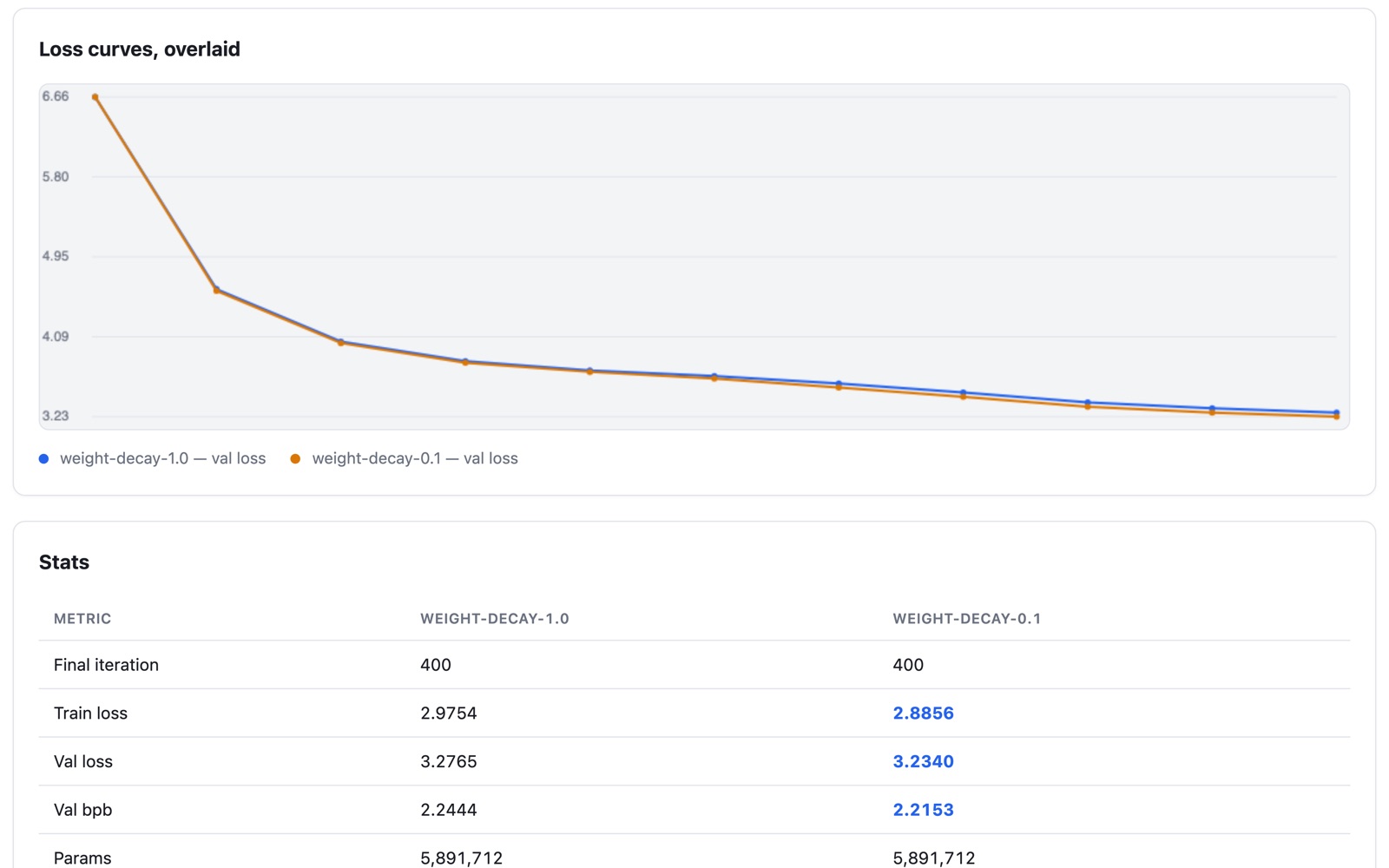Select legend label weight-decay-1.0 — val loss
Viewport: 1389px width, 868px height.
[162, 458]
